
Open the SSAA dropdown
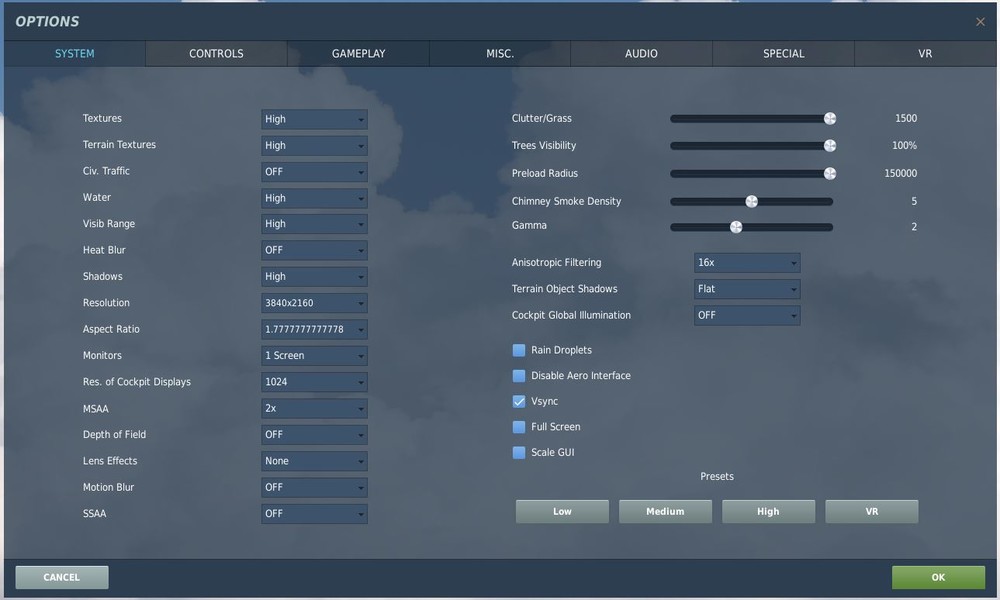(314, 513)
